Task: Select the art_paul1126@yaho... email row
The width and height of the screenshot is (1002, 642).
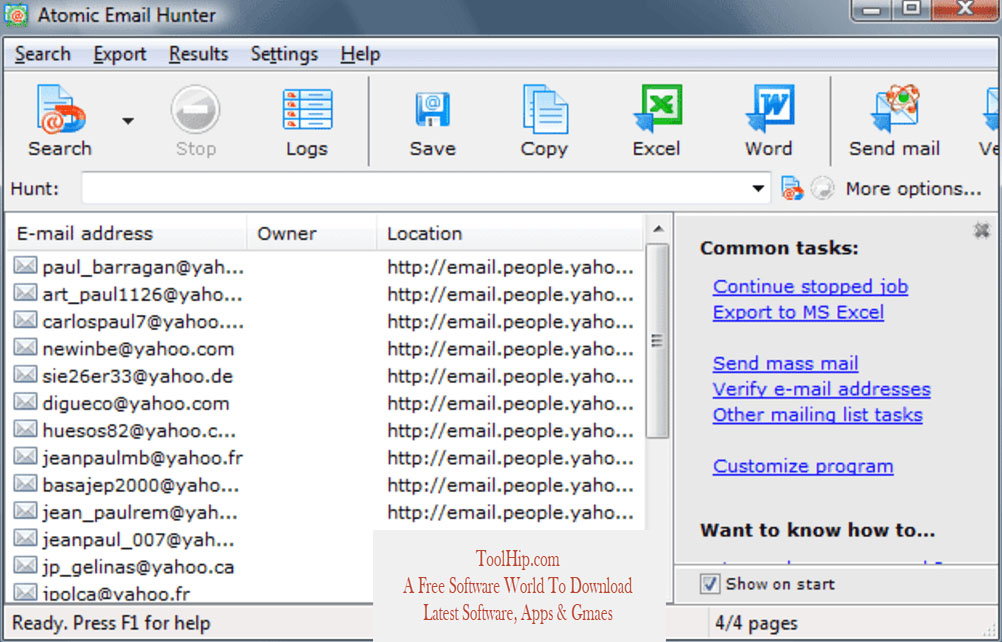Action: (x=325, y=294)
